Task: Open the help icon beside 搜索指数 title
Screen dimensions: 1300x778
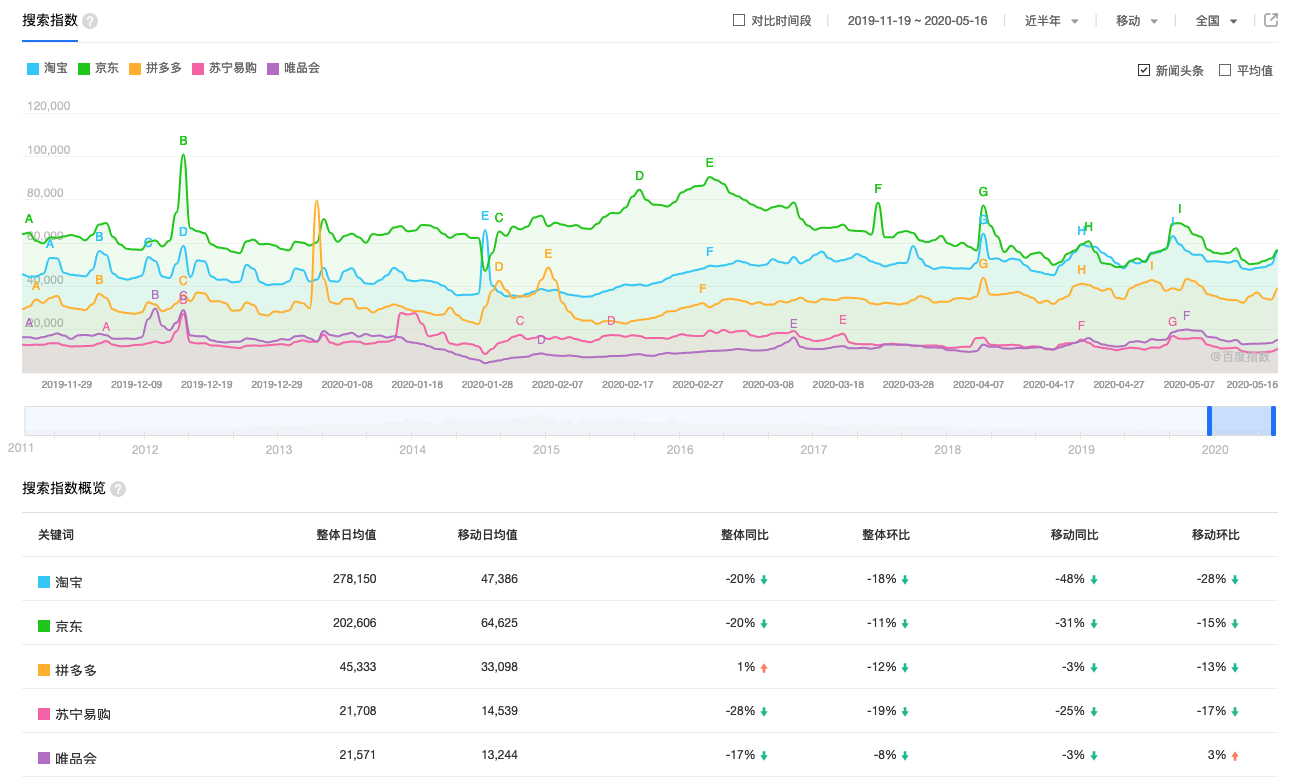Action: (90, 21)
